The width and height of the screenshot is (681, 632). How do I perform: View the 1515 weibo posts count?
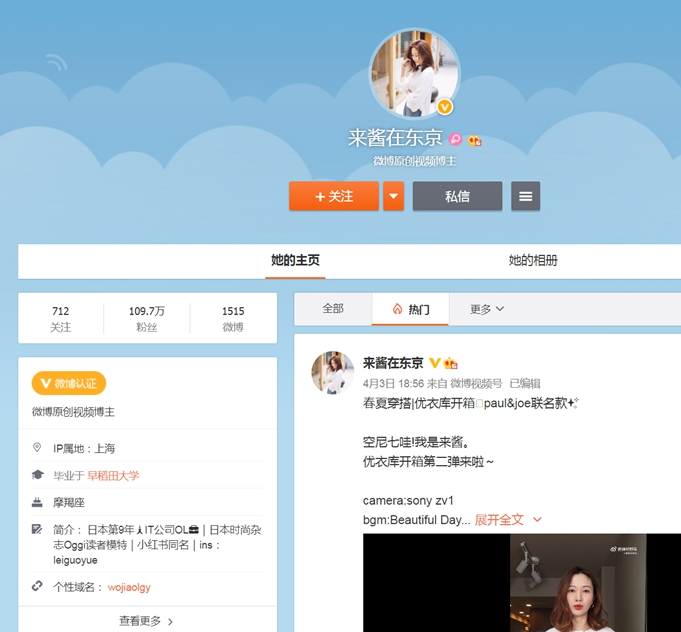point(233,318)
